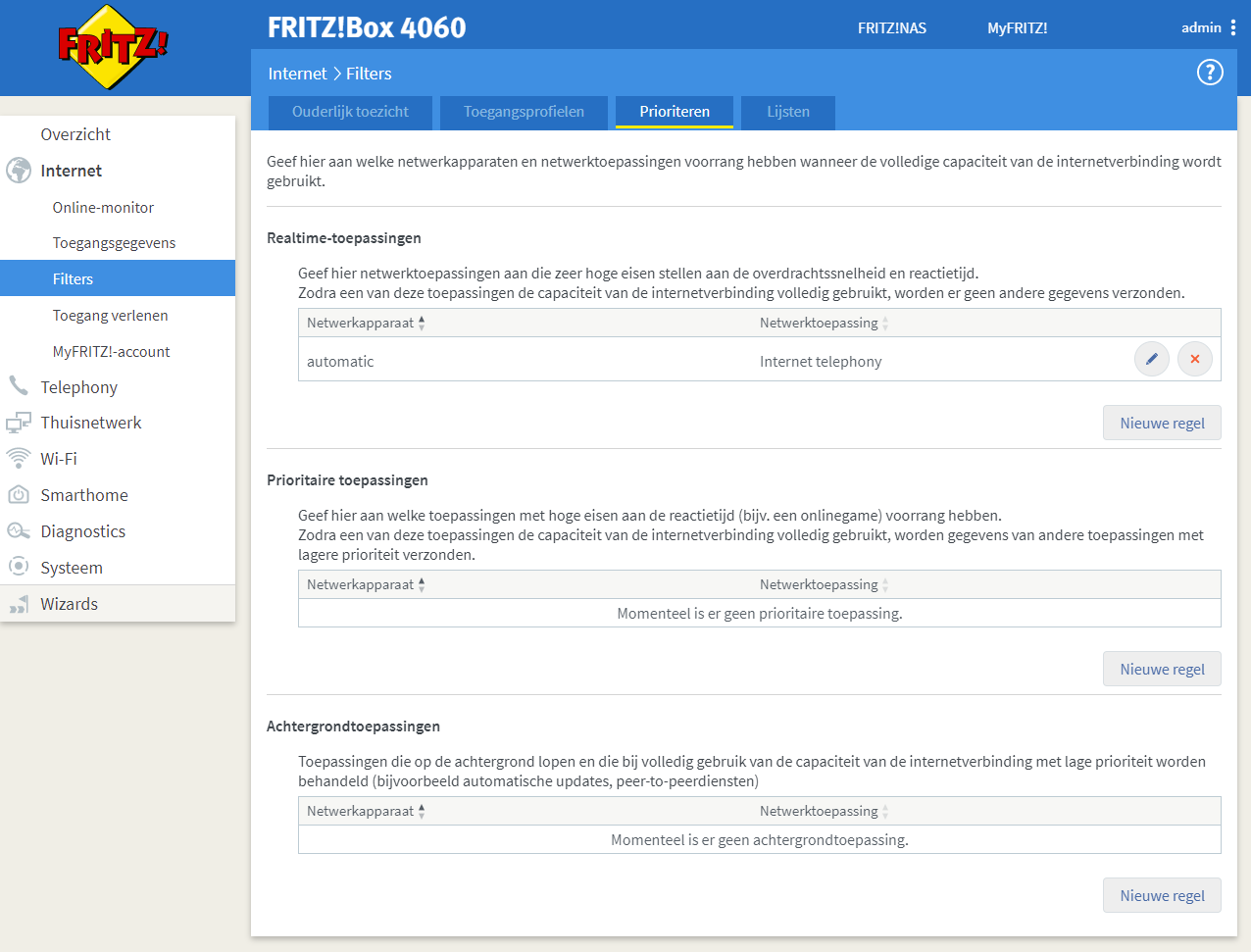Click the Wi-Fi signal icon
1251x952 pixels.
tap(19, 458)
